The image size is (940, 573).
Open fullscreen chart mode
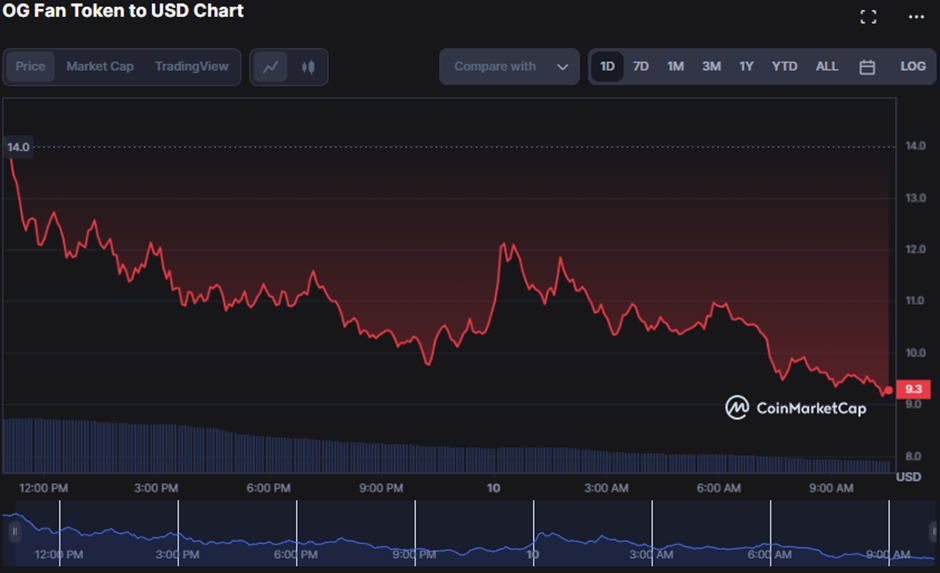(868, 17)
